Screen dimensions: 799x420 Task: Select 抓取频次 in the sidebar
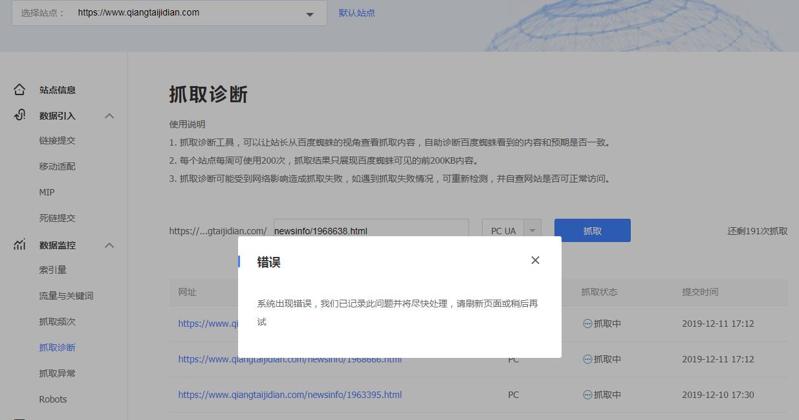coord(57,322)
